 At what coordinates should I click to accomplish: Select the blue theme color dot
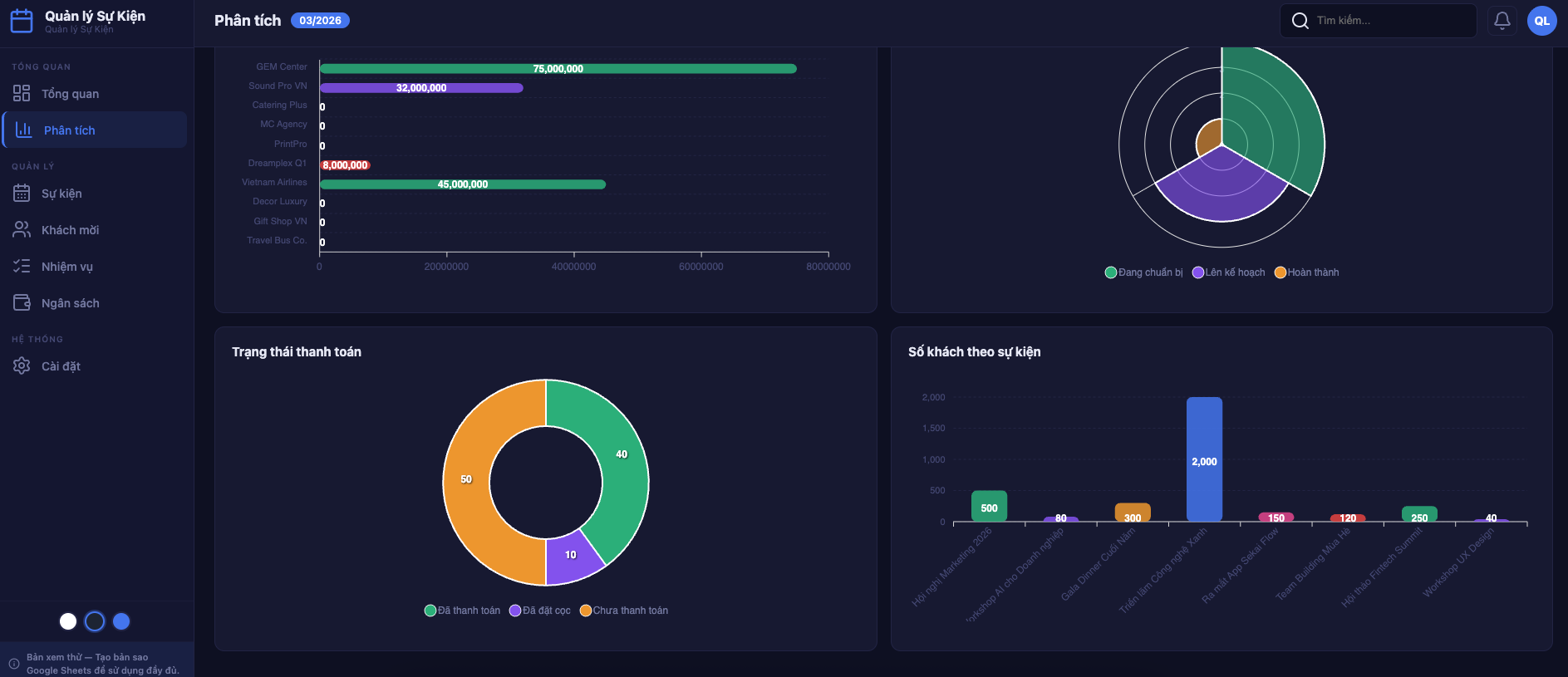point(121,621)
